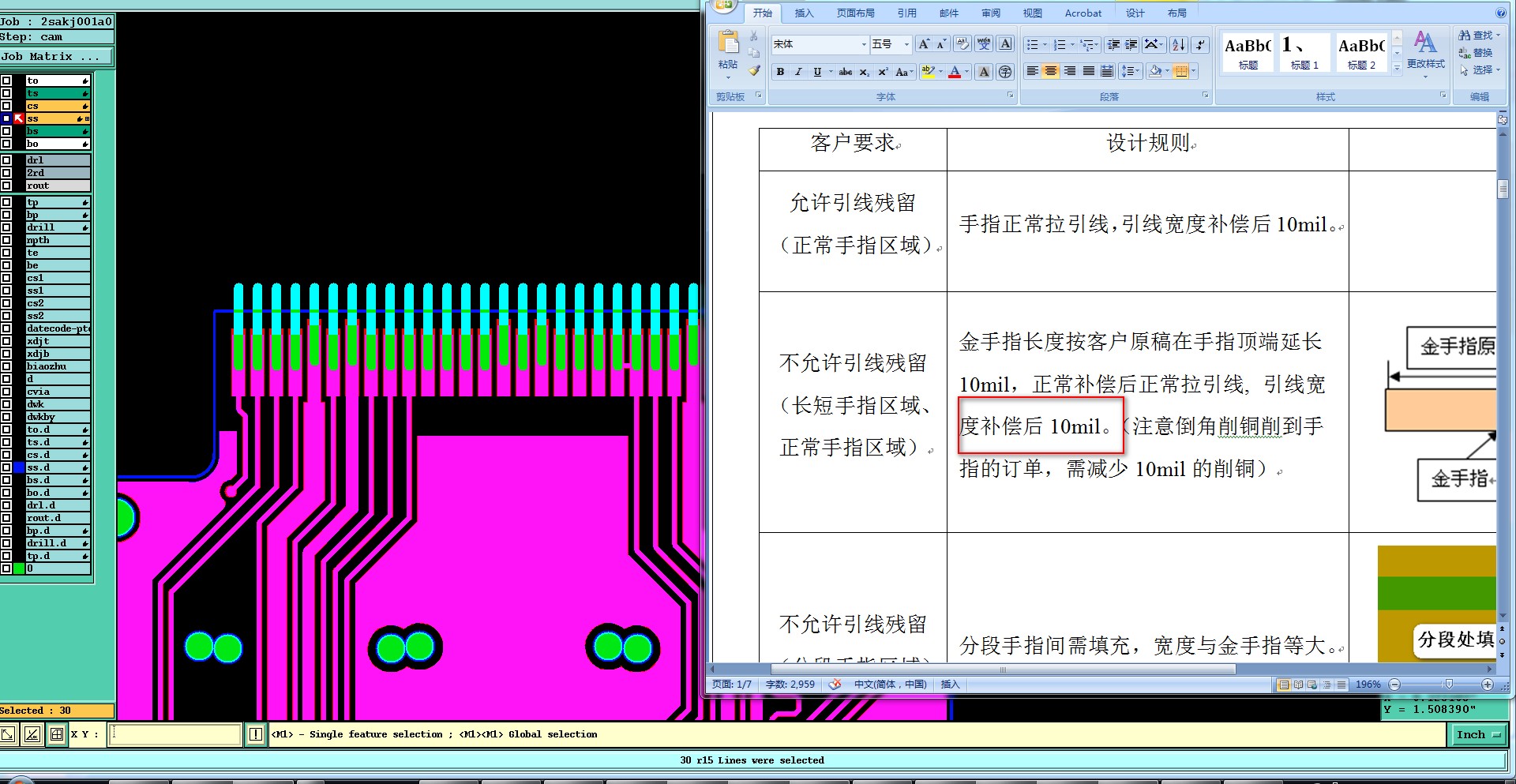
Task: Click the zoom slider handle in Word
Action: click(1448, 685)
